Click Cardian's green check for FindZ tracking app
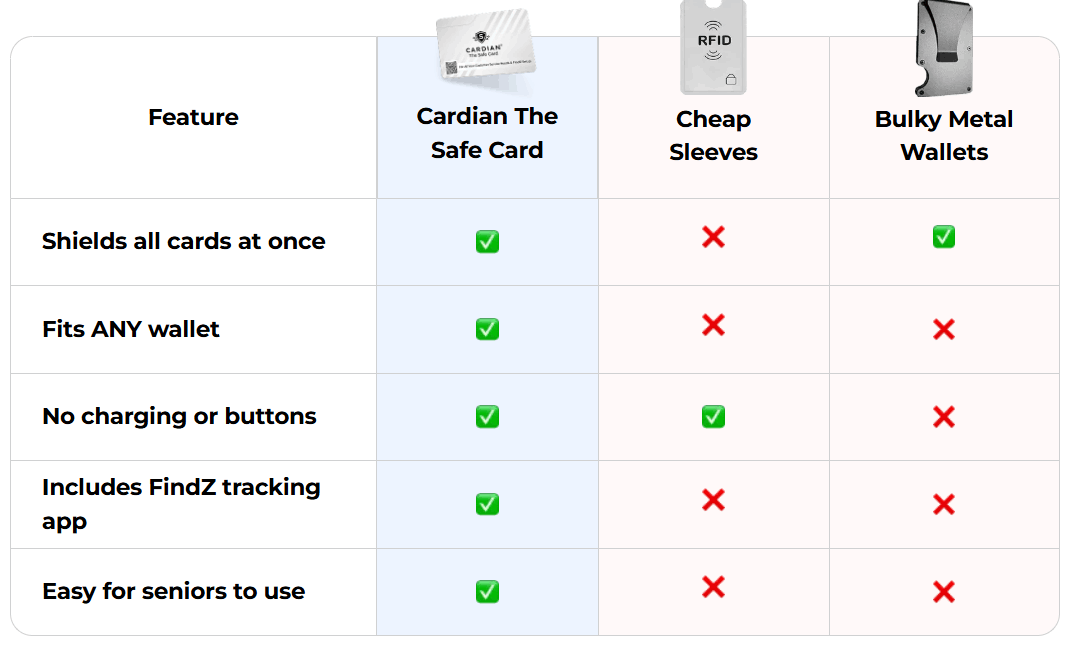This screenshot has width=1069, height=648. tap(487, 504)
